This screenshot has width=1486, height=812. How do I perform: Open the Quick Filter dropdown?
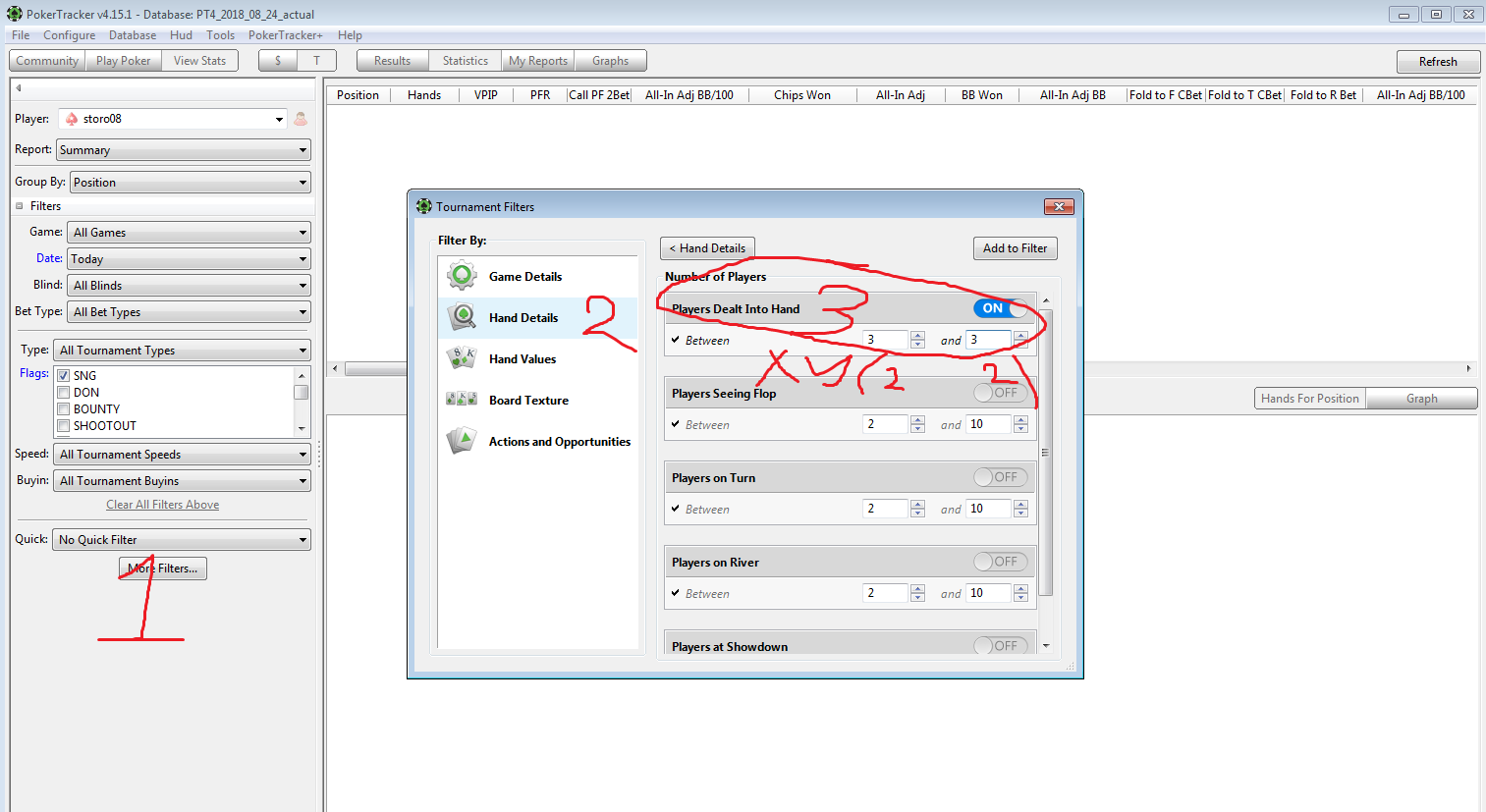pyautogui.click(x=182, y=540)
